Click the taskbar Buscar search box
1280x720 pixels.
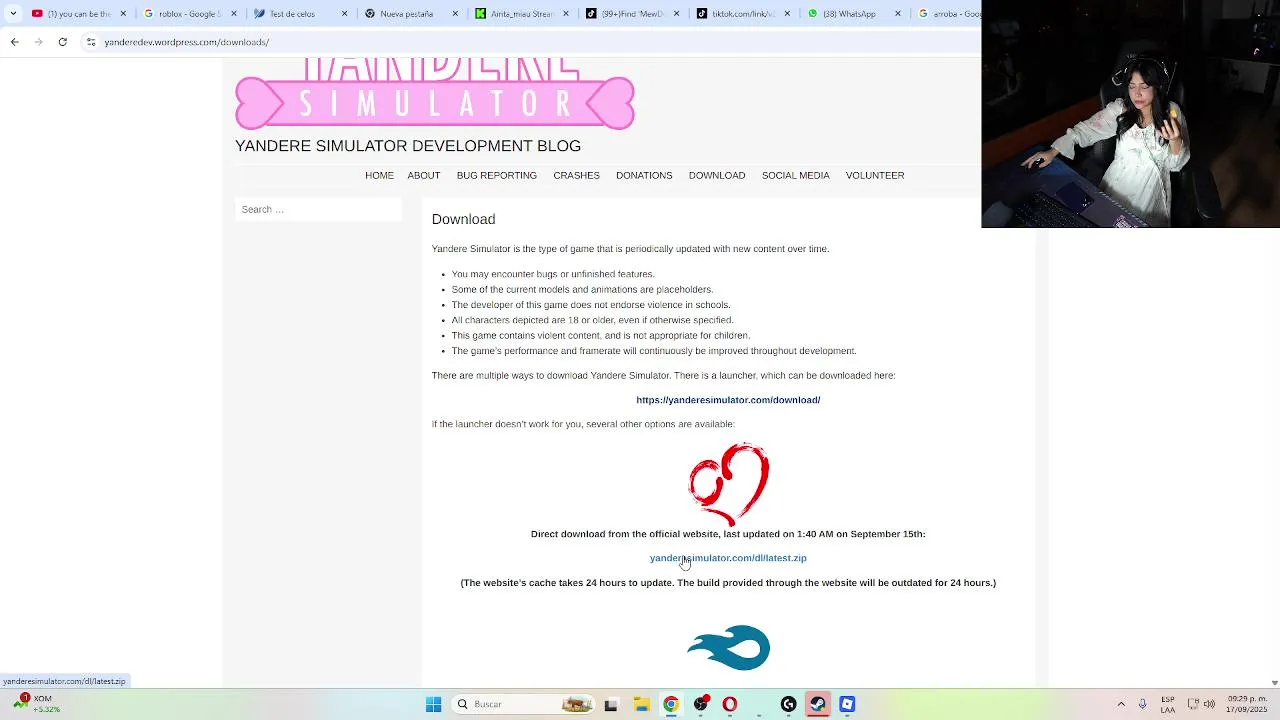coord(523,704)
